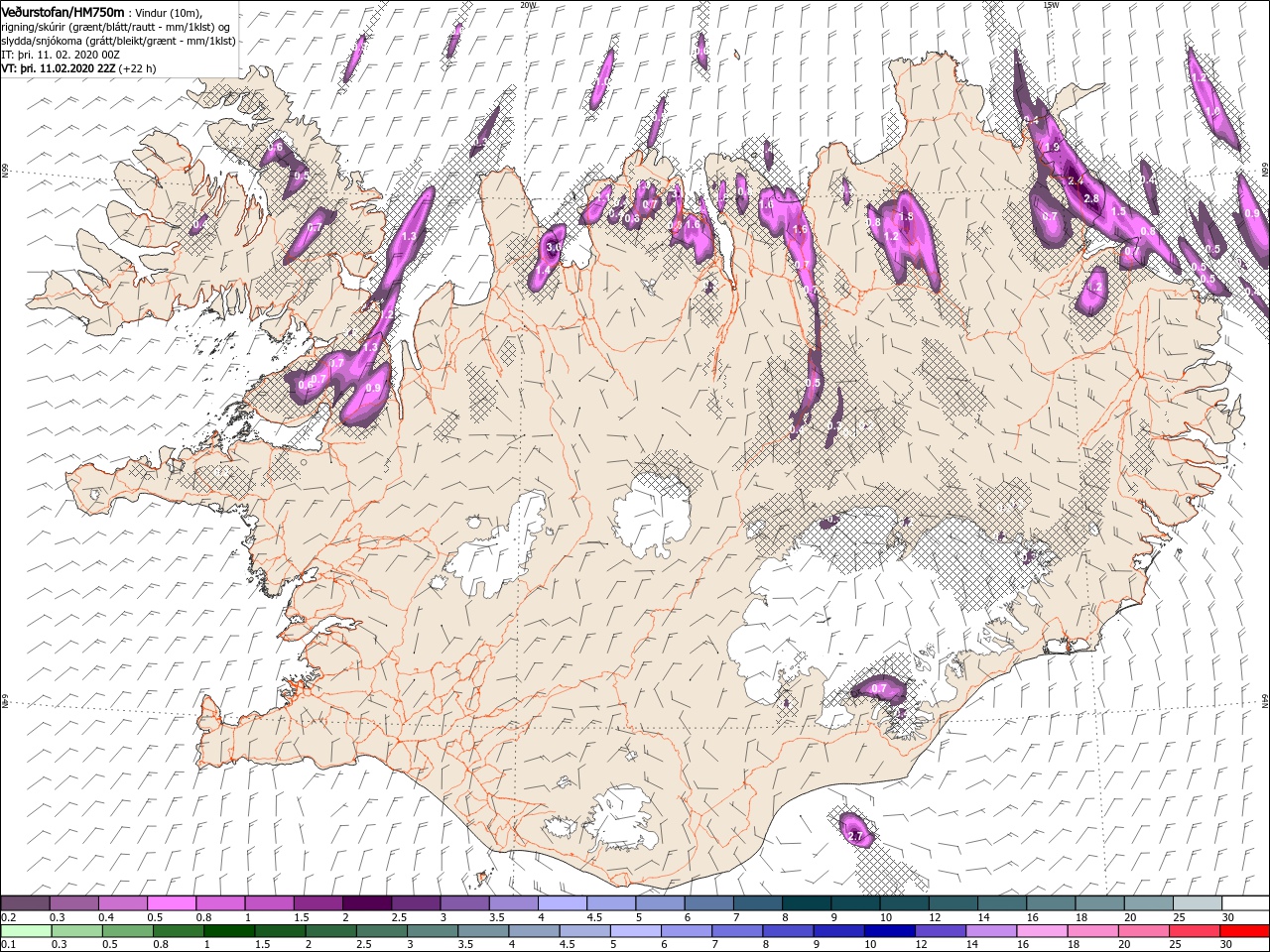
Task: Select the deep blue 10 swatch, lower legend
Action: pyautogui.click(x=888, y=930)
